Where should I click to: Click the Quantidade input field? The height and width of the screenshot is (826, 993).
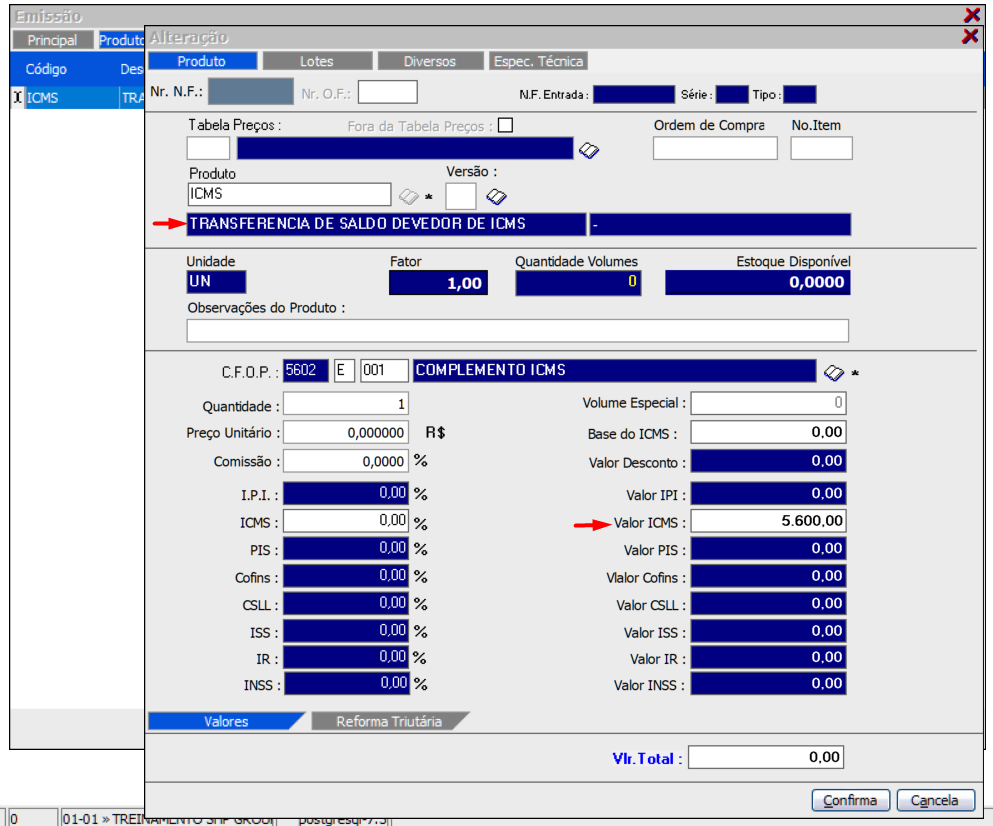346,405
